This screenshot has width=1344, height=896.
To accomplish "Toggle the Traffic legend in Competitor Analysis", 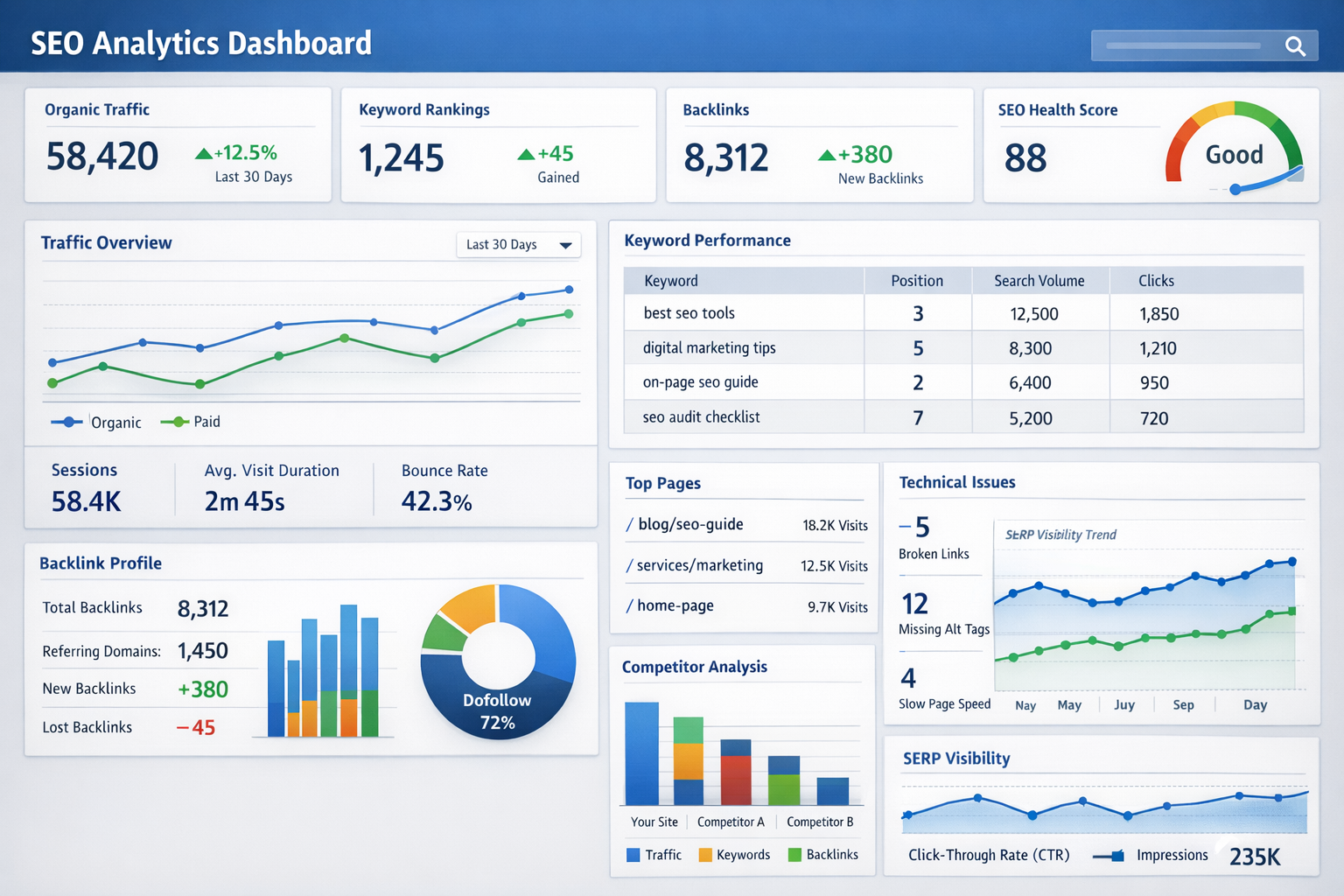I will [x=654, y=855].
